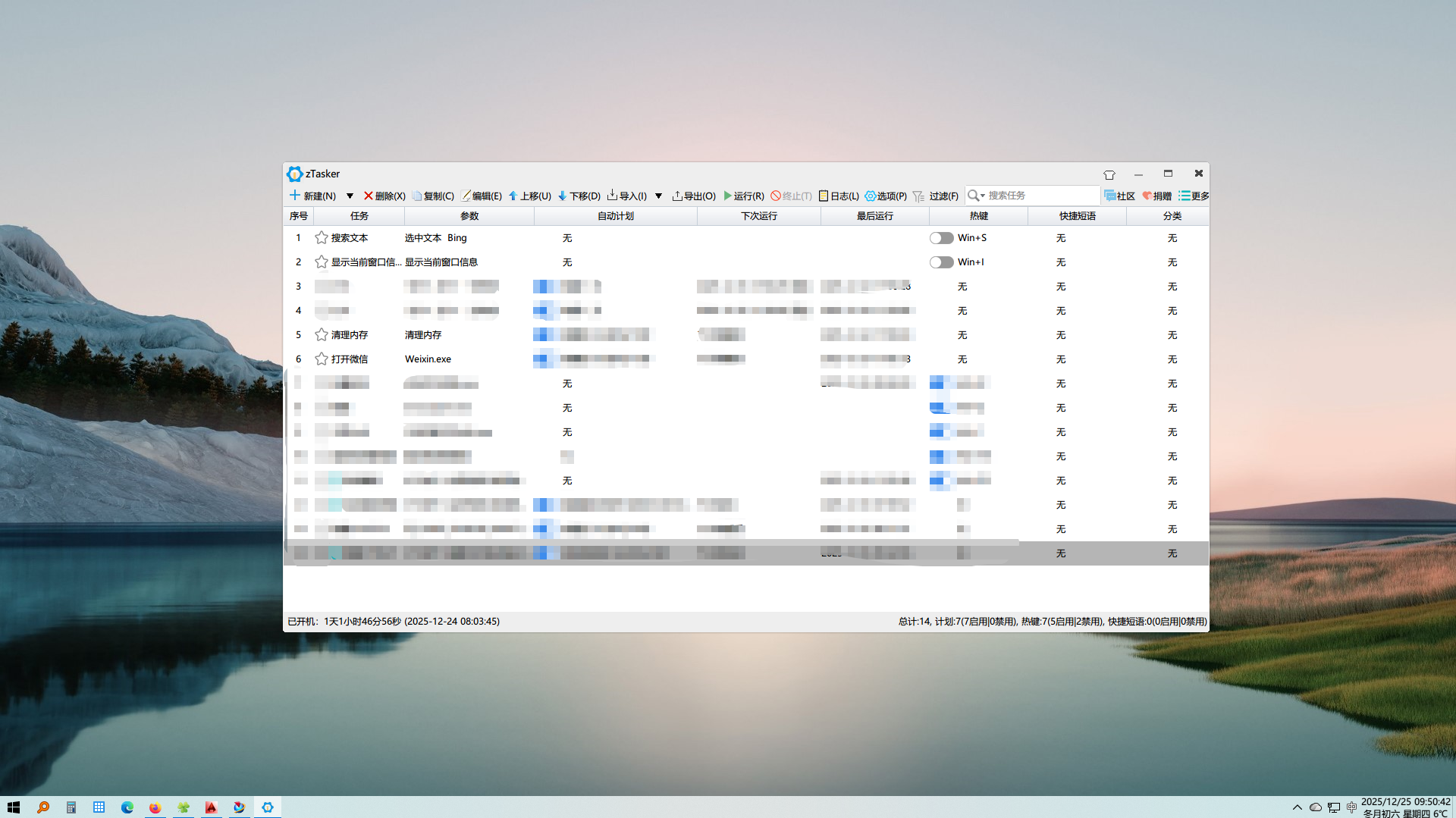The width and height of the screenshot is (1456, 818).
Task: Expand the 新建 dropdown arrow
Action: point(350,196)
